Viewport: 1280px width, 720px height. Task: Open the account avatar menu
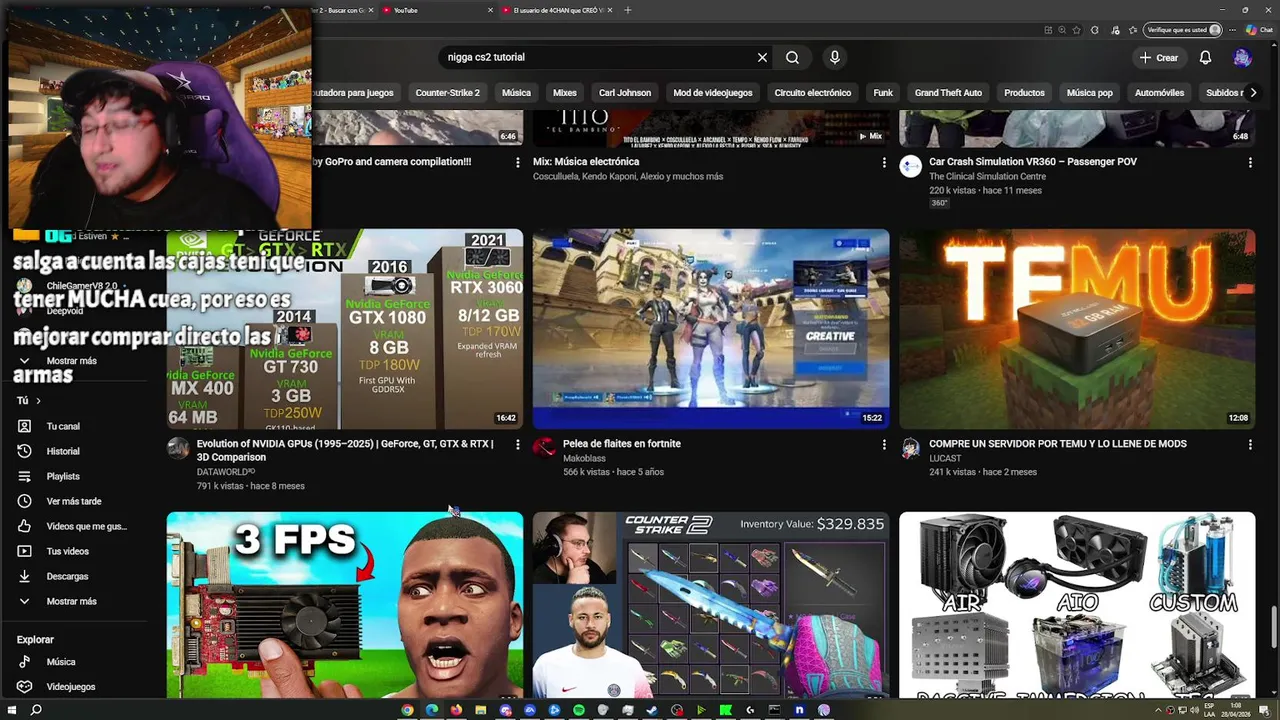[x=1242, y=58]
